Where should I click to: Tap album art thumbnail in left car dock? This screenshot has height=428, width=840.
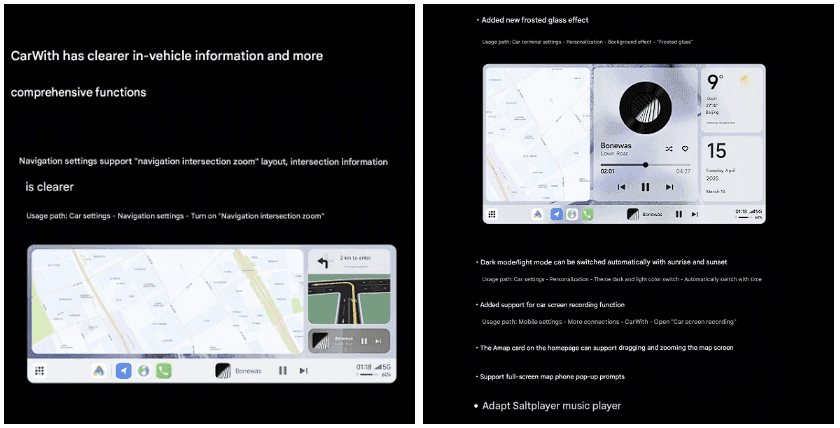click(223, 371)
